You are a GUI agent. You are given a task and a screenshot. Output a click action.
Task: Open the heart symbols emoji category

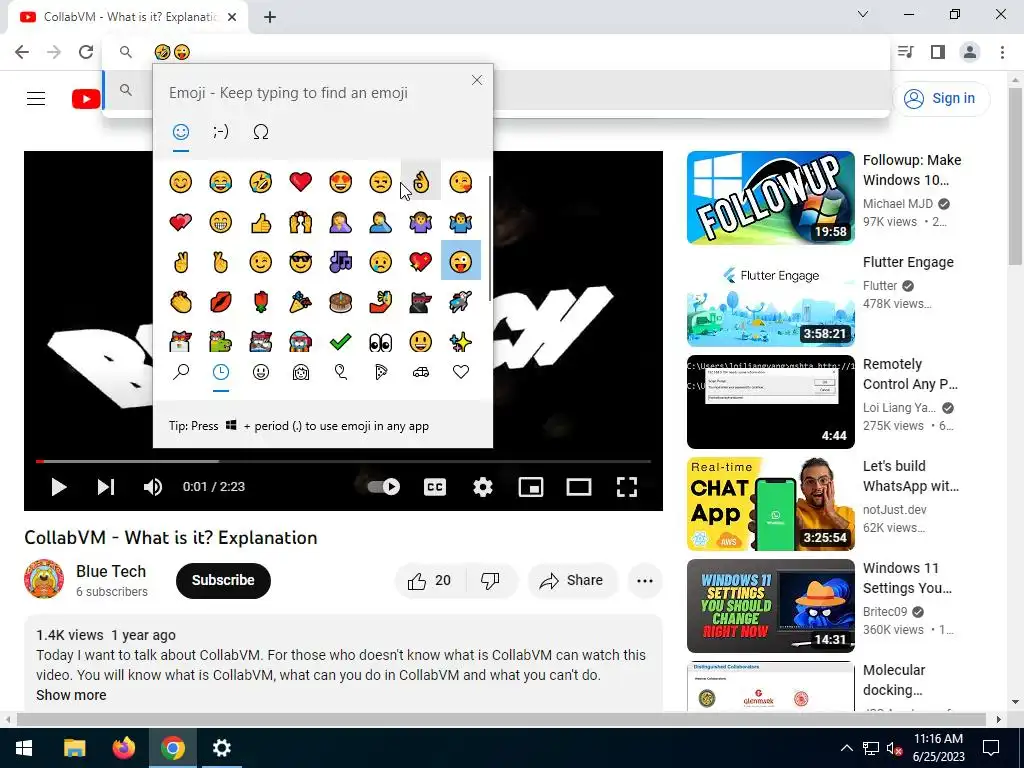460,372
